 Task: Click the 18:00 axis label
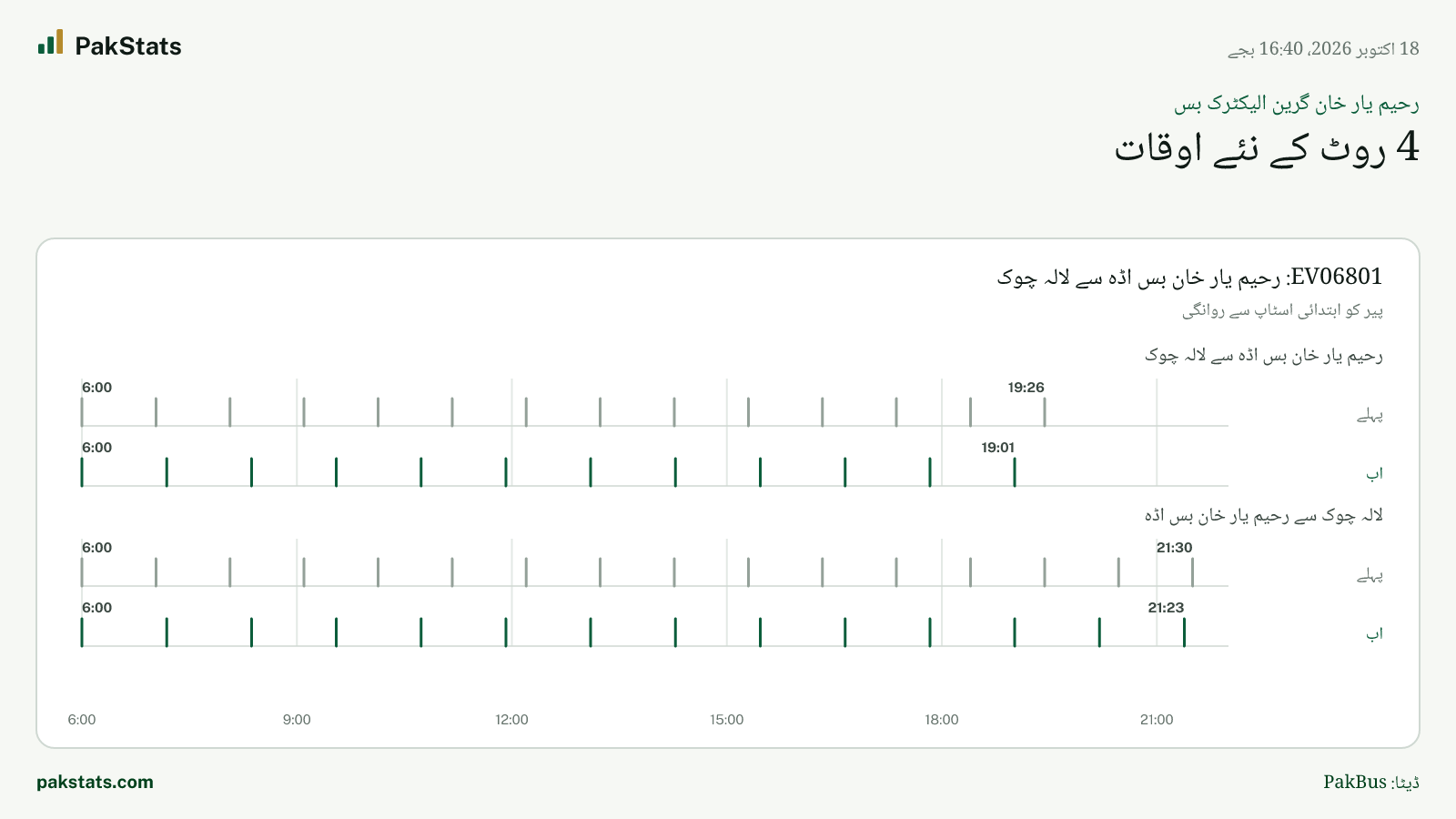pos(942,720)
